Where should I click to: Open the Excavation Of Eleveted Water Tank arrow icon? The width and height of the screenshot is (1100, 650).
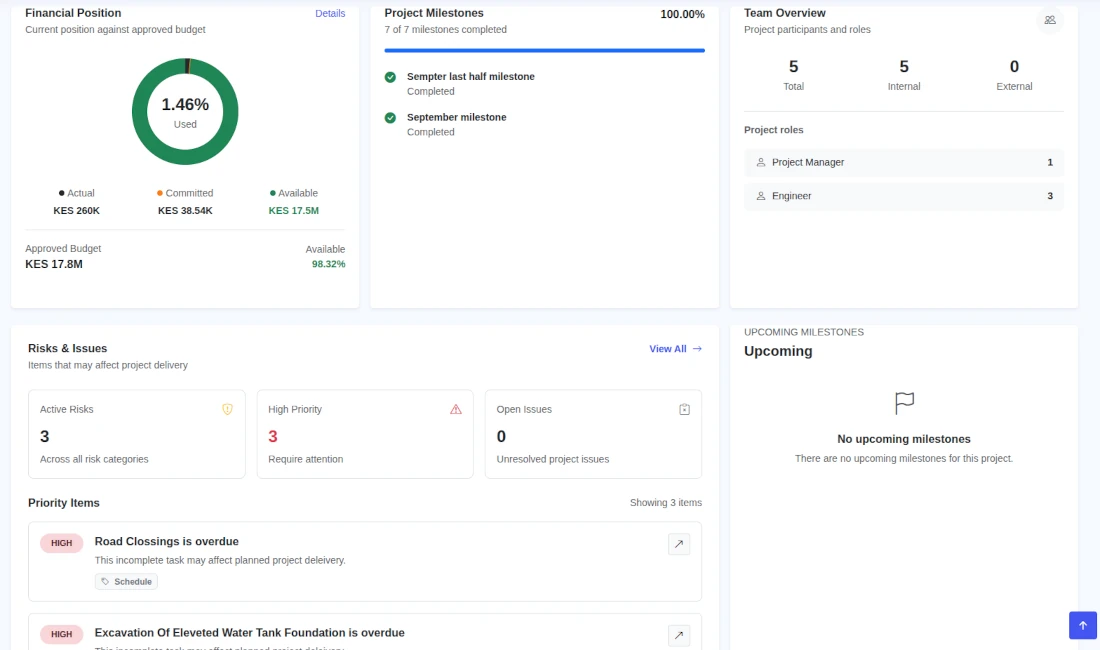pos(679,635)
